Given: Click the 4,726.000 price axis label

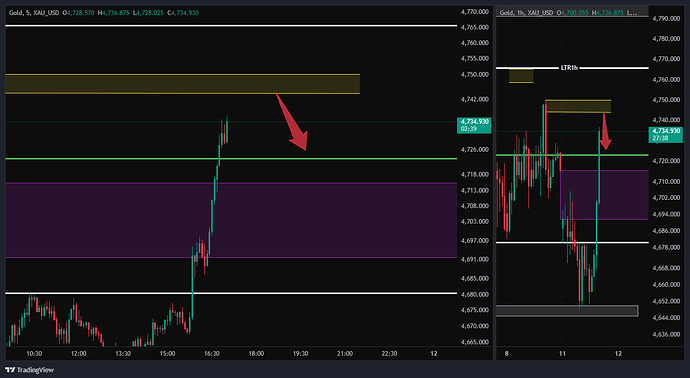Looking at the screenshot, I should point(475,150).
